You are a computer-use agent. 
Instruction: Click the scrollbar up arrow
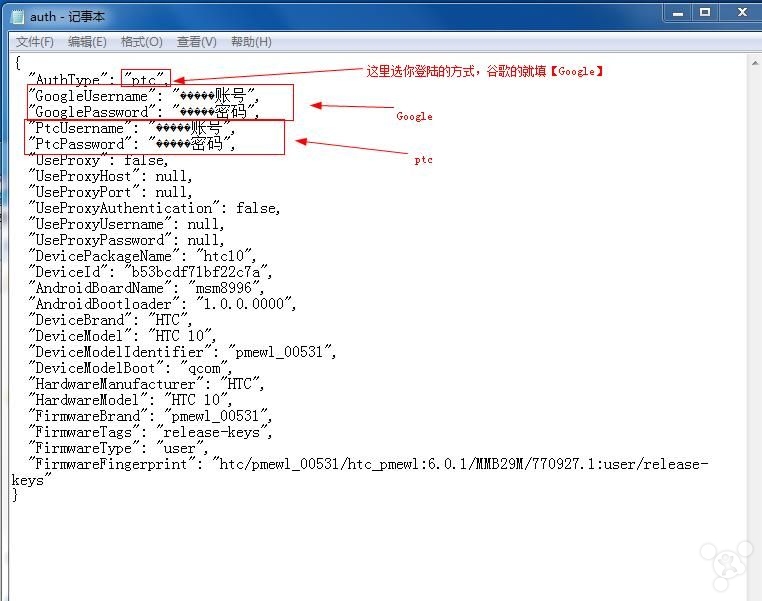pos(755,63)
